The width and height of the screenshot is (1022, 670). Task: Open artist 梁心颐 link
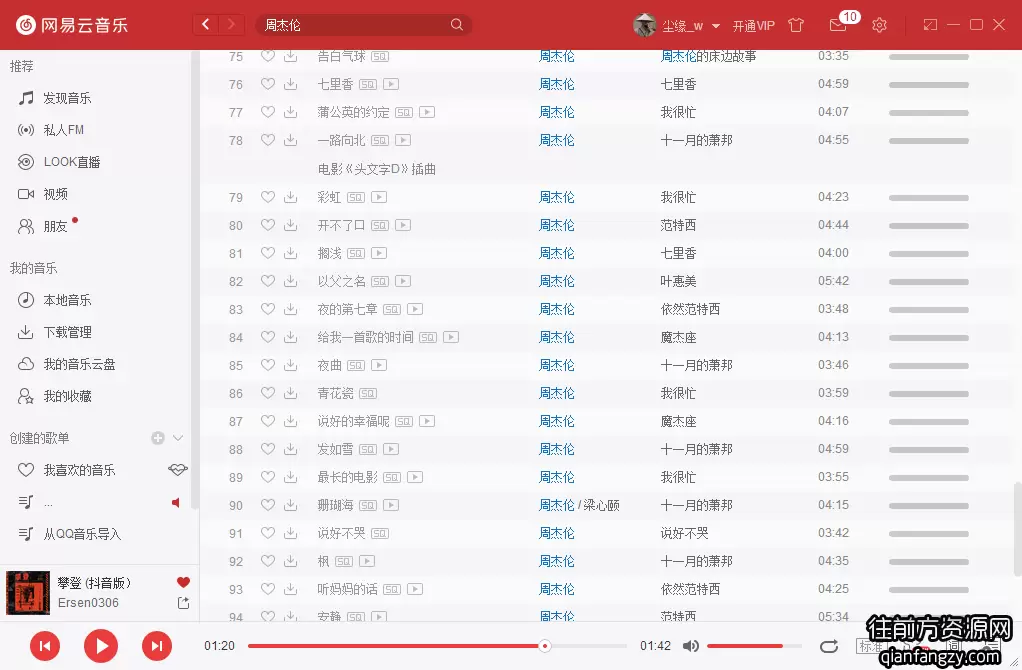(x=601, y=505)
